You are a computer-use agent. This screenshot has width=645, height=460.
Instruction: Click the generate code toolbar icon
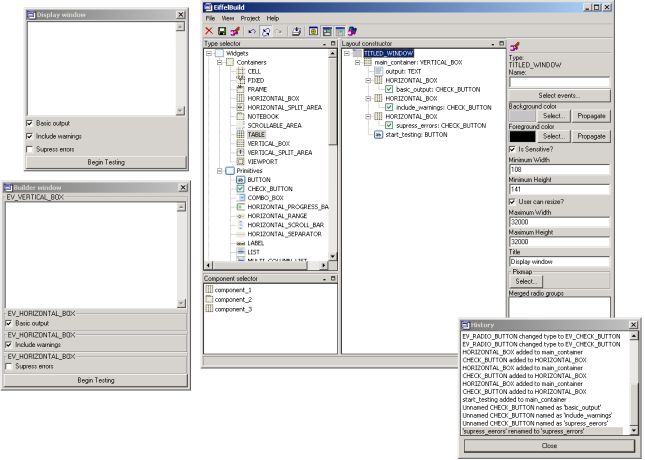[x=296, y=31]
